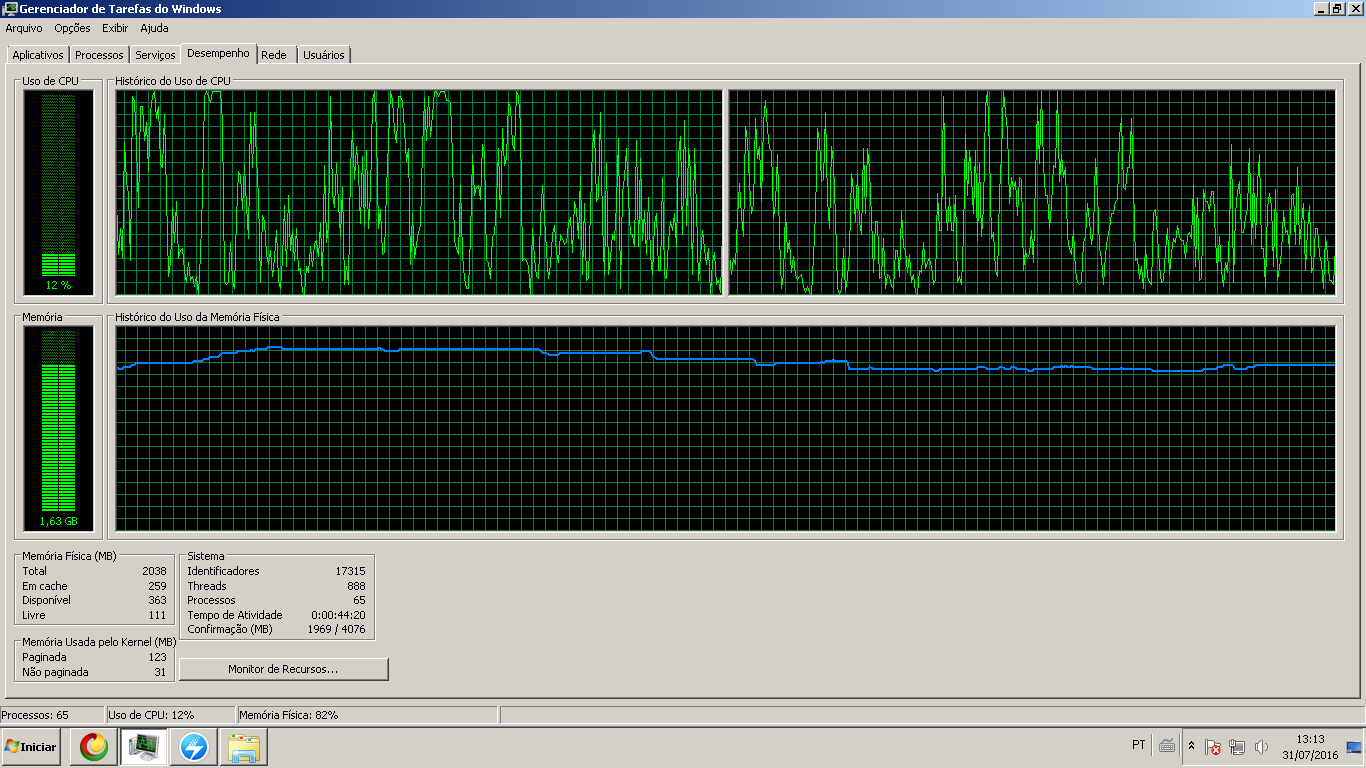Minimize the Task Manager window

1320,9
